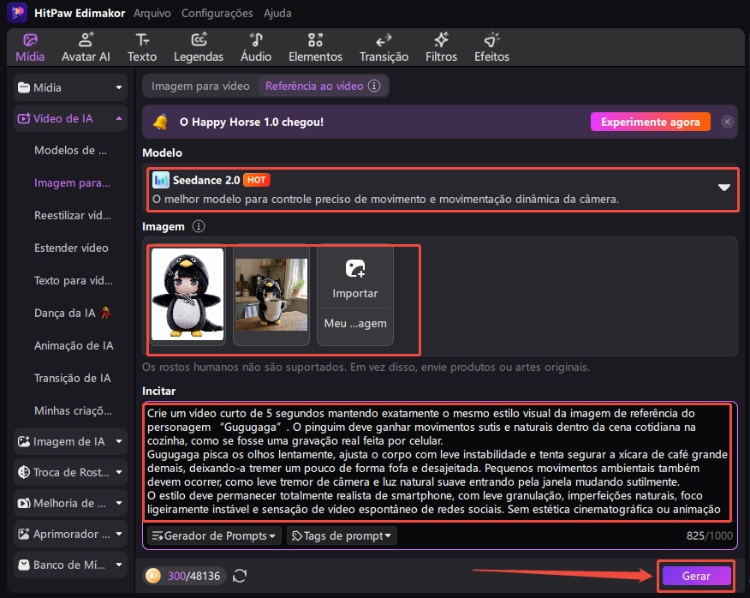Select the Texto tool
The image size is (750, 598).
pyautogui.click(x=142, y=47)
